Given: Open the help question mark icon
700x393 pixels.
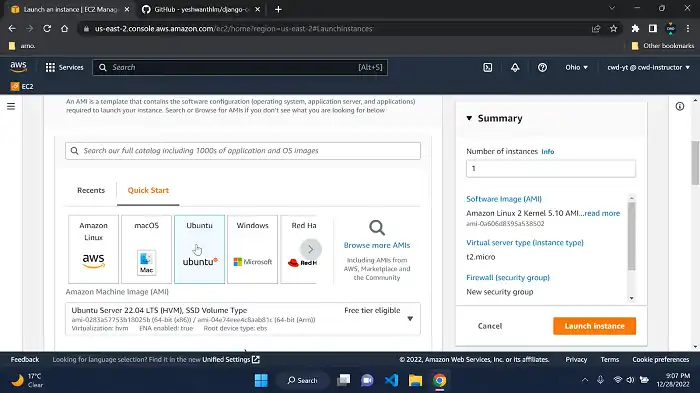Looking at the screenshot, I should click(x=542, y=67).
